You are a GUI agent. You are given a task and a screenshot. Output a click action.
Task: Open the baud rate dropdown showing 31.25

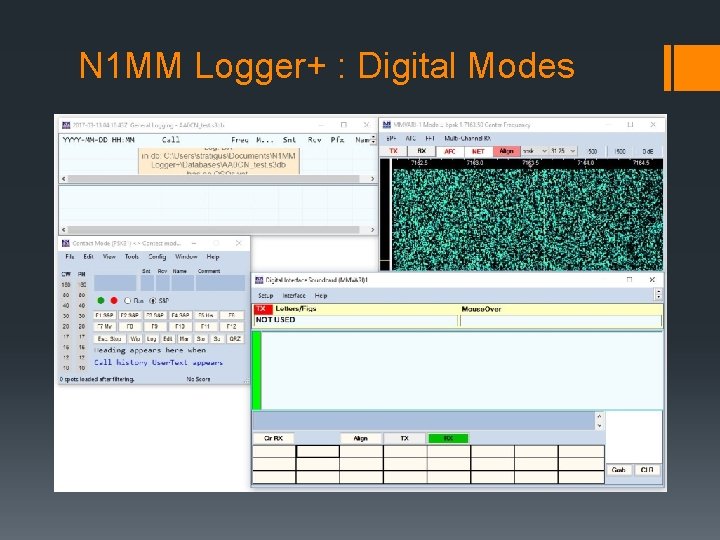[x=572, y=151]
